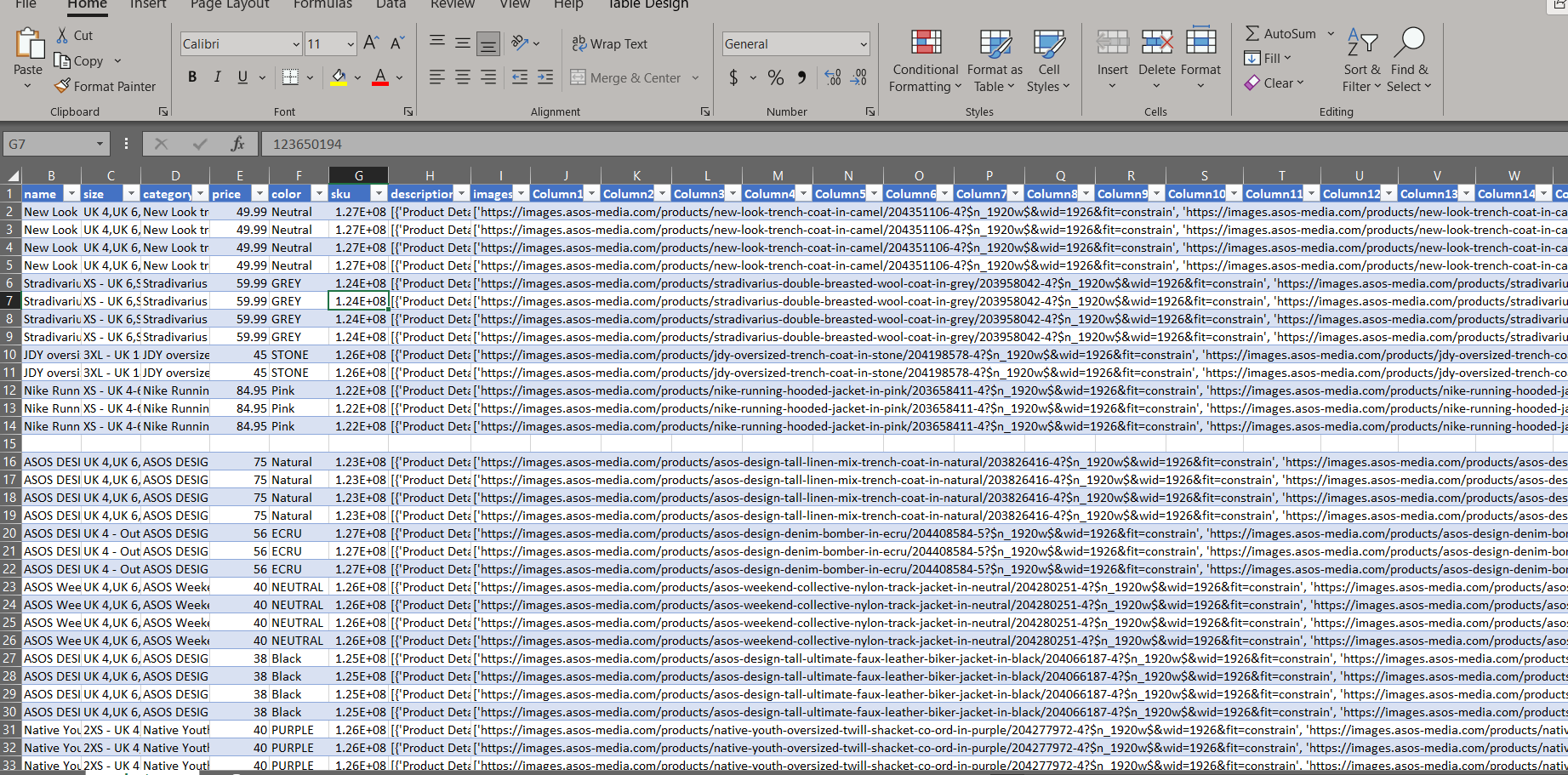
Task: Open the name column filter dropdown
Action: 71,194
